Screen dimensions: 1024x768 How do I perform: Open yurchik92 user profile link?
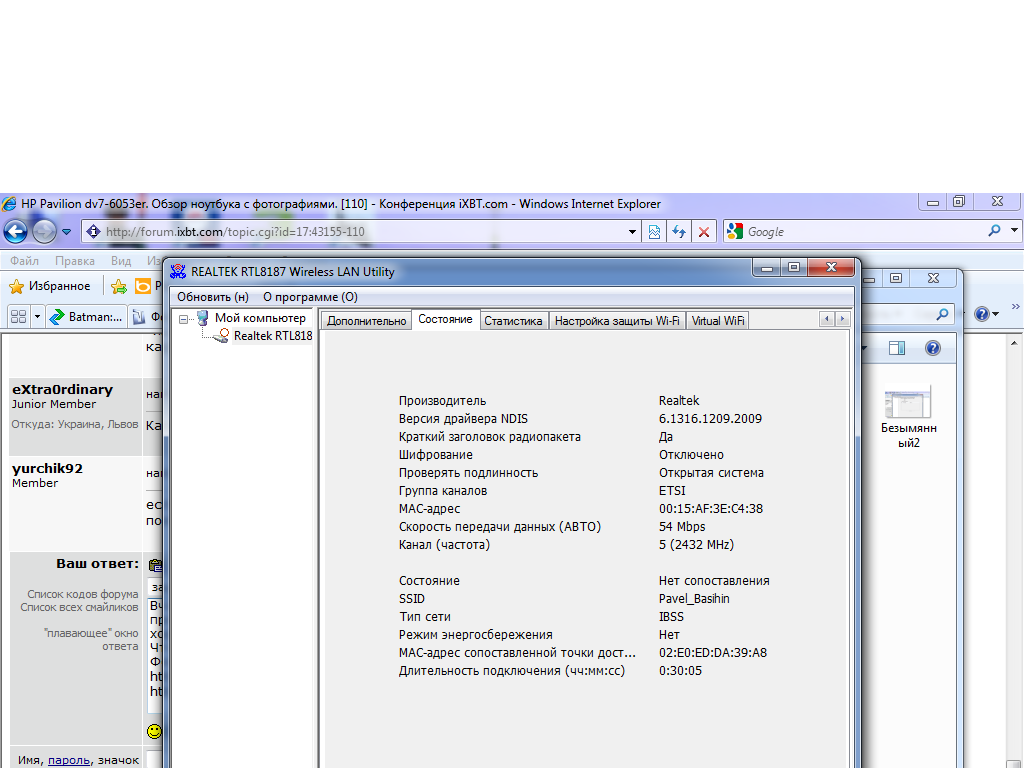click(47, 468)
